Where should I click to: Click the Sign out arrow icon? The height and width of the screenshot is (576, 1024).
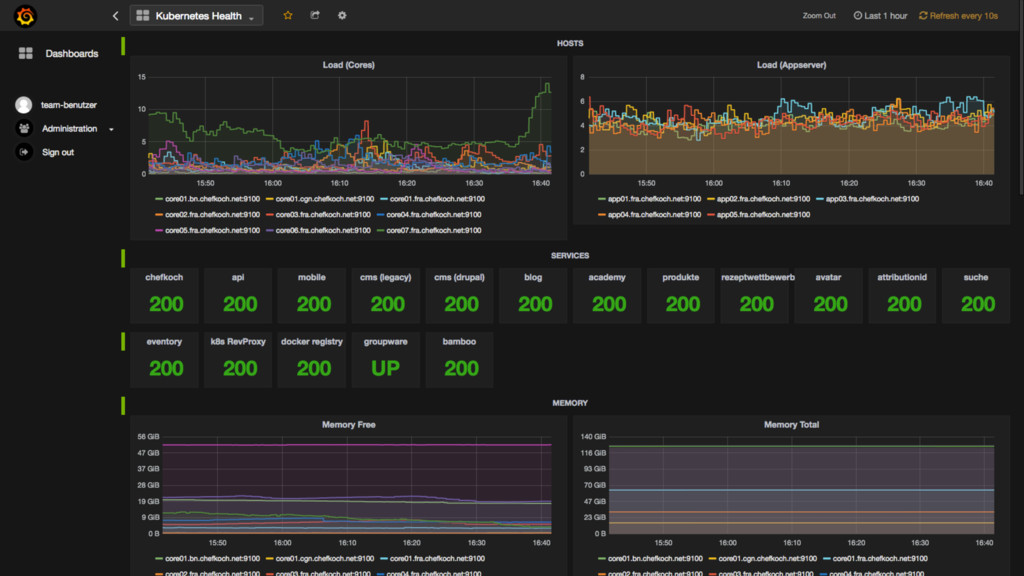(x=24, y=152)
